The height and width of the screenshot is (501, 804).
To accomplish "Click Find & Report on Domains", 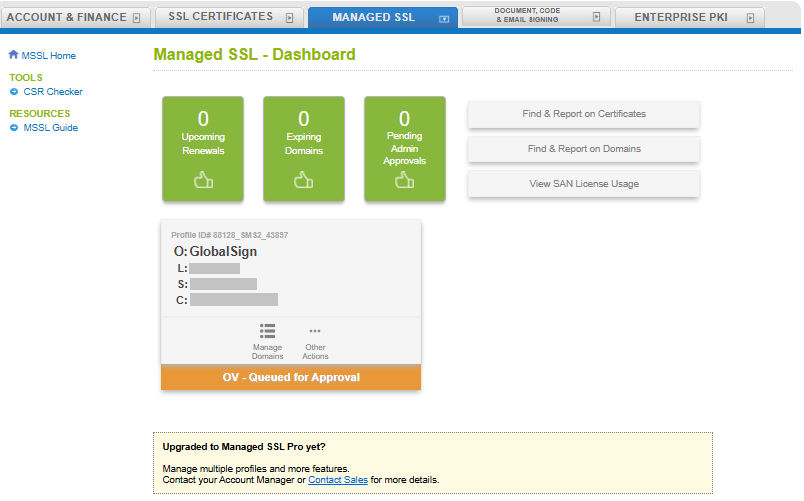I will [x=584, y=149].
